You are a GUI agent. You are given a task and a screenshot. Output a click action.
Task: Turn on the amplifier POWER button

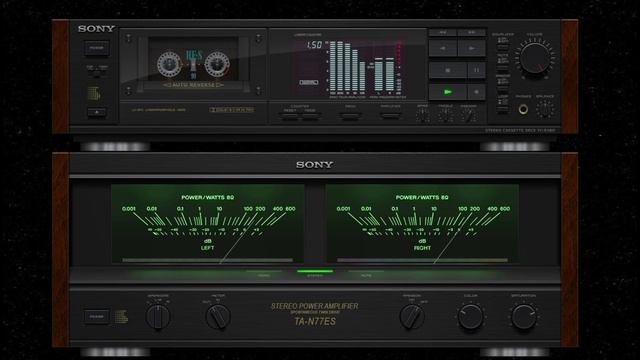(97, 316)
